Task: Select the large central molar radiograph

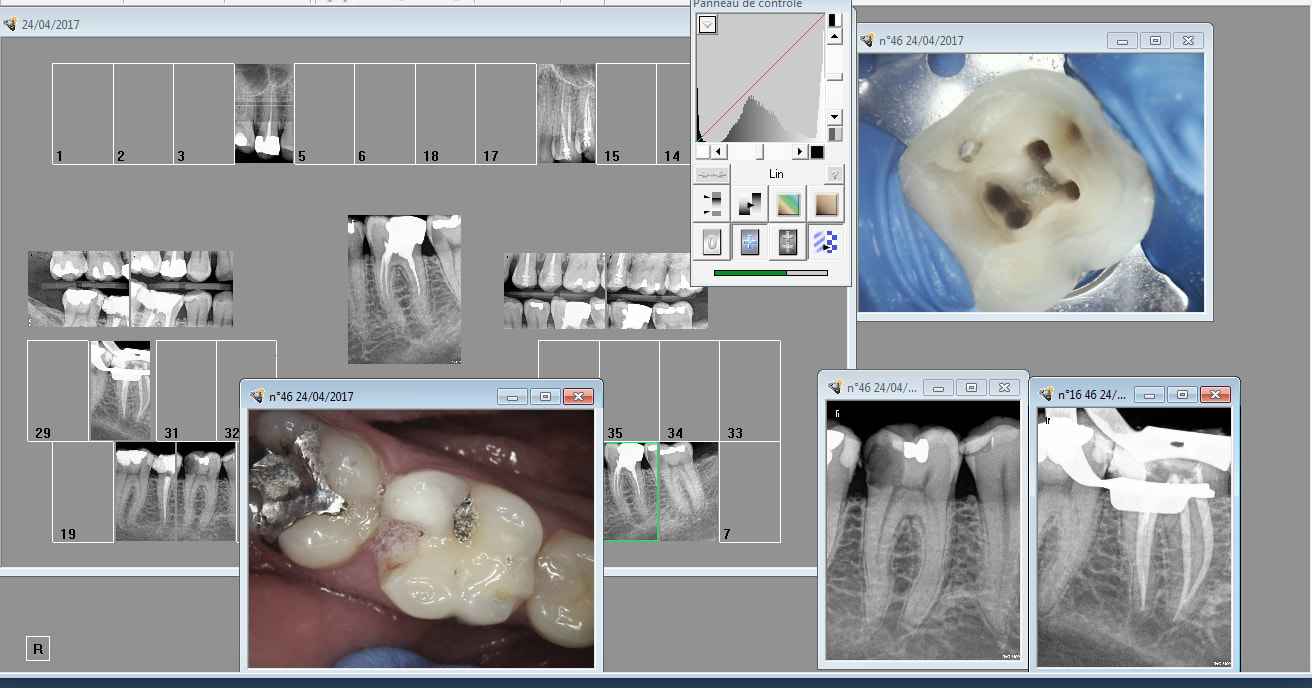Action: [x=404, y=289]
